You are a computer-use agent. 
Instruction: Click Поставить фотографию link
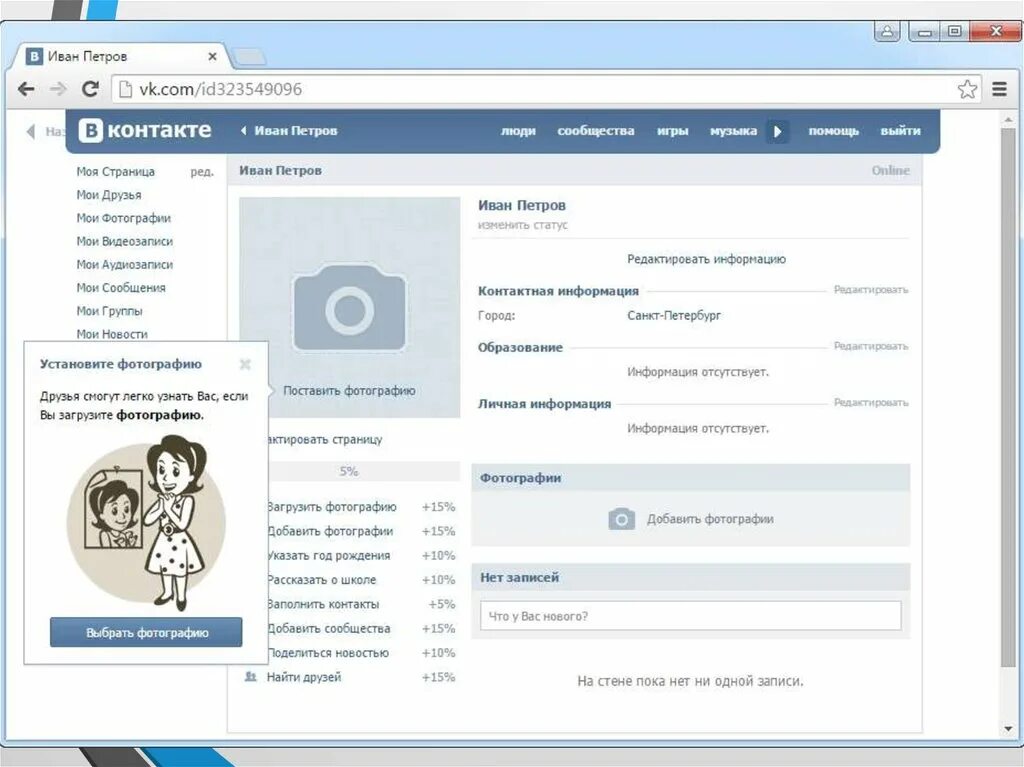click(349, 391)
